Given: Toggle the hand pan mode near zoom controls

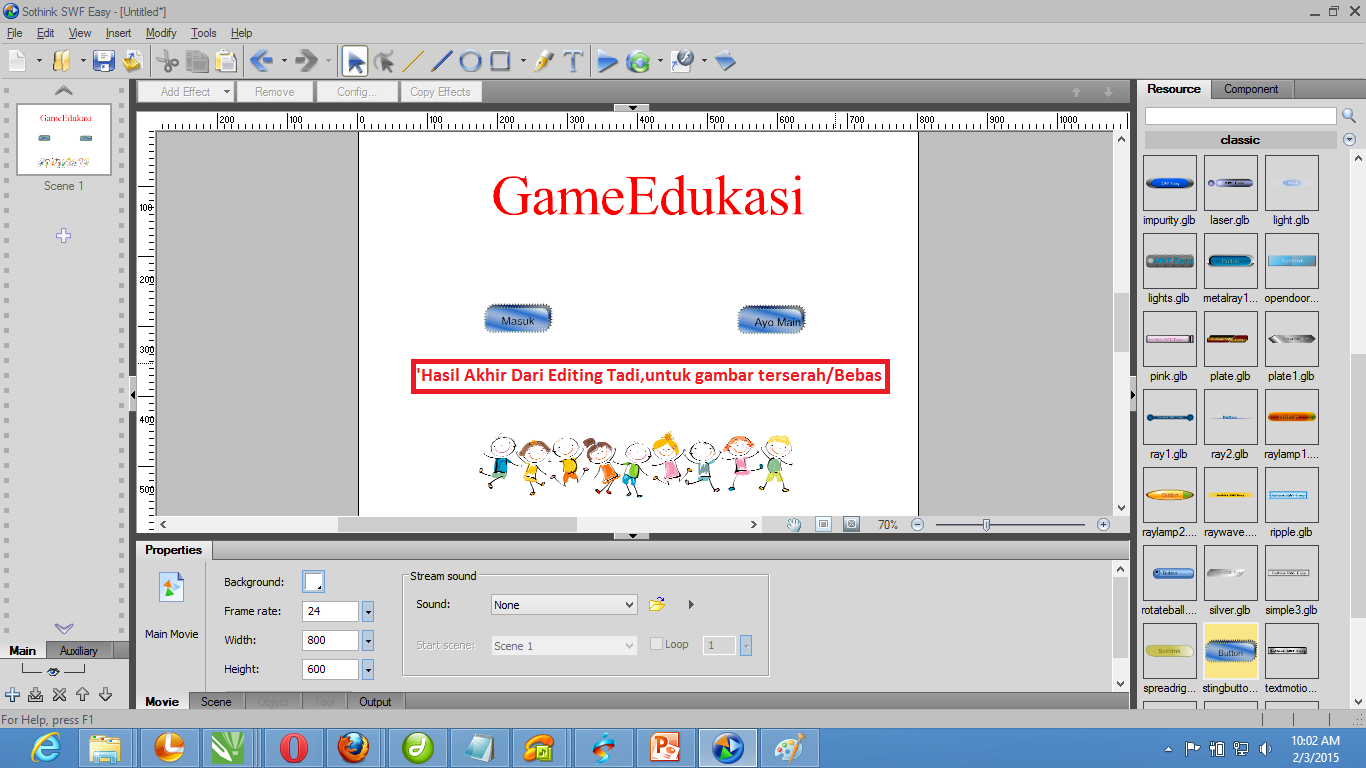Looking at the screenshot, I should click(791, 523).
